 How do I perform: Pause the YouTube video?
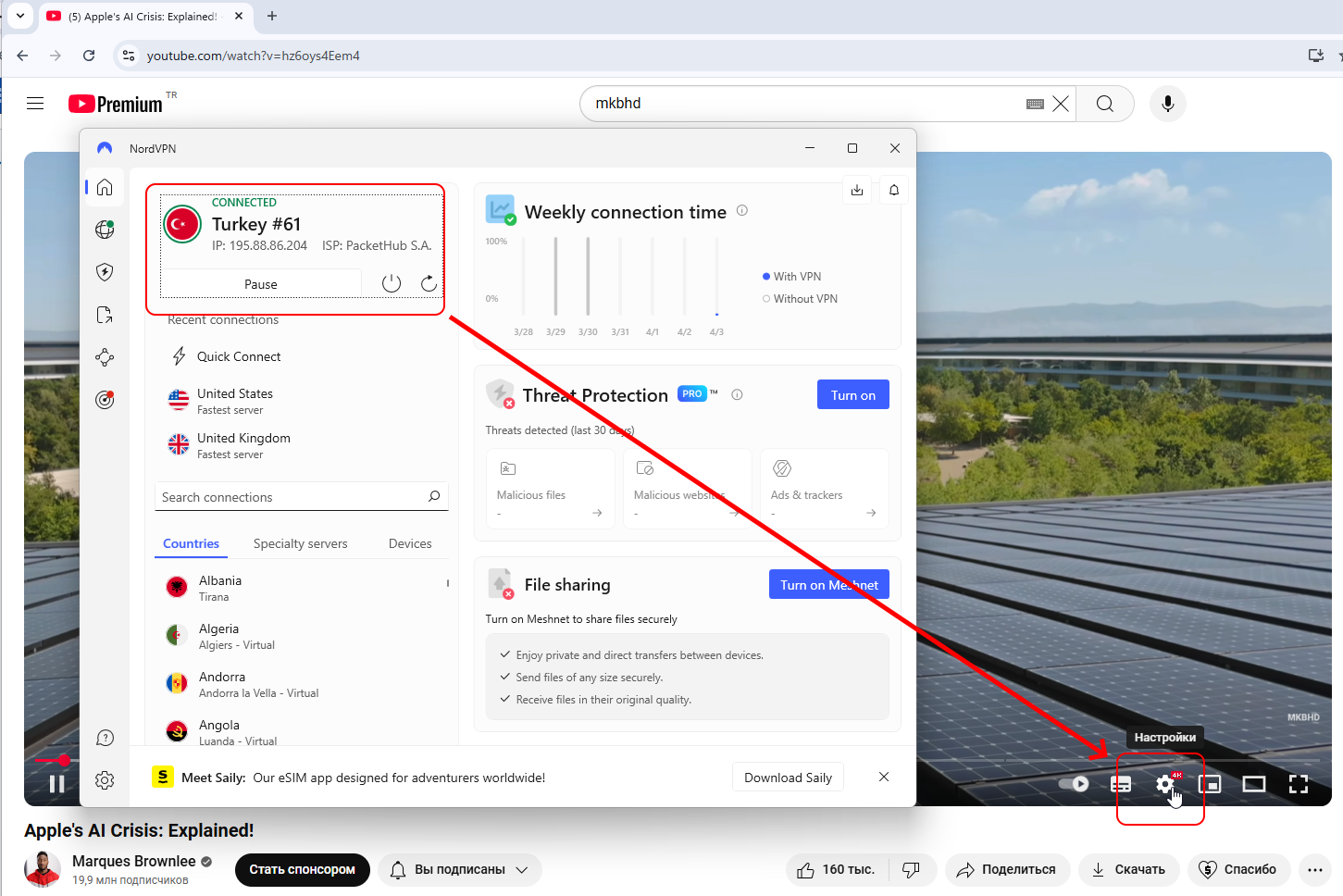(x=56, y=784)
